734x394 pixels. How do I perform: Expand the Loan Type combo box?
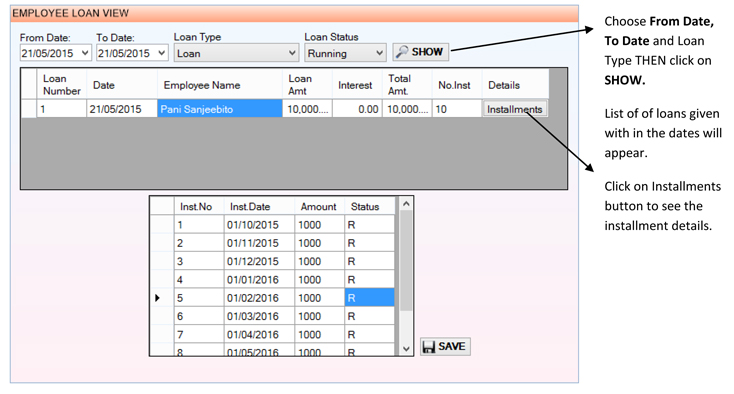[292, 53]
